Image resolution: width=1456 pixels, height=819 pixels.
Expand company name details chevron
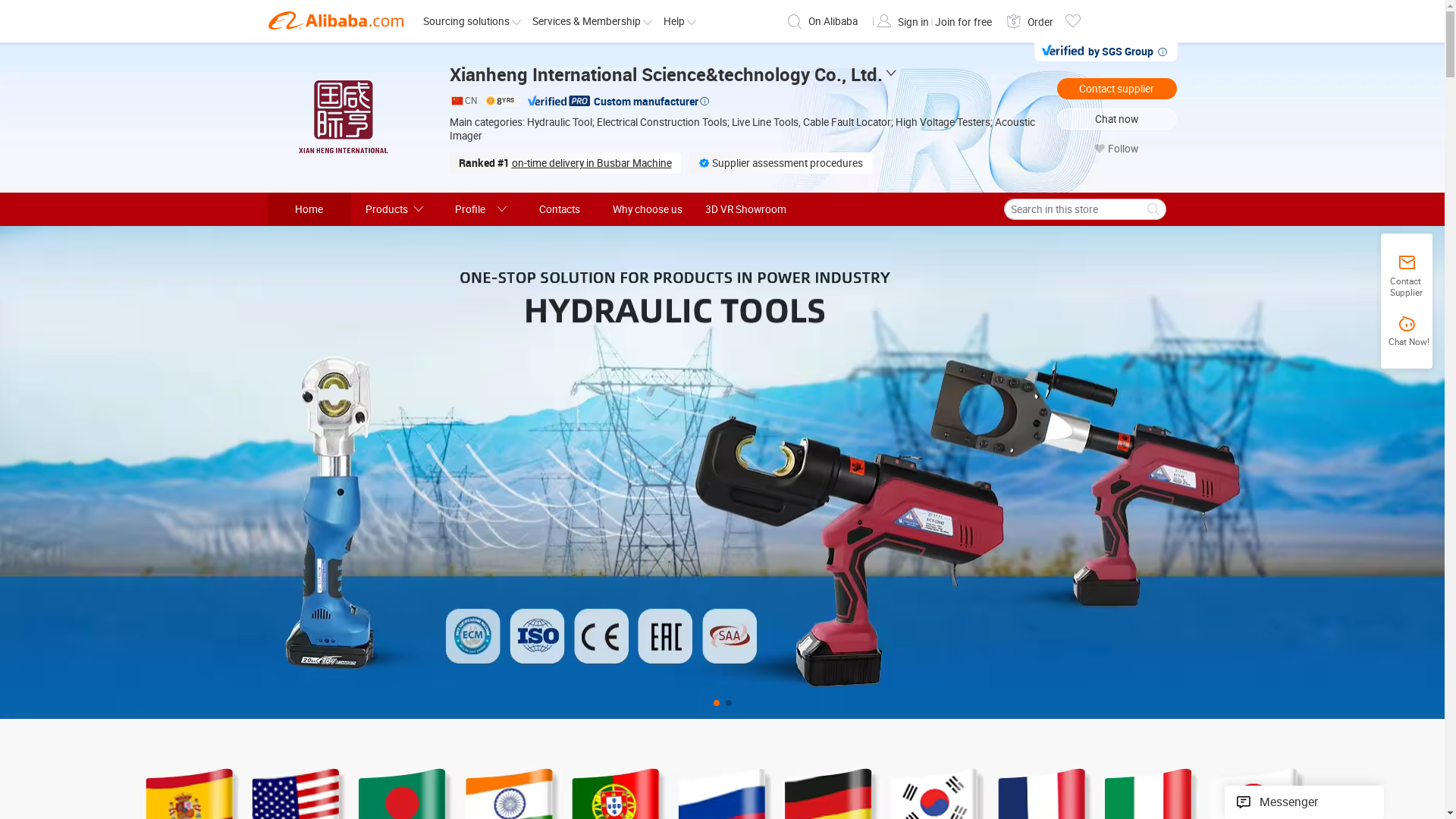[x=891, y=74]
